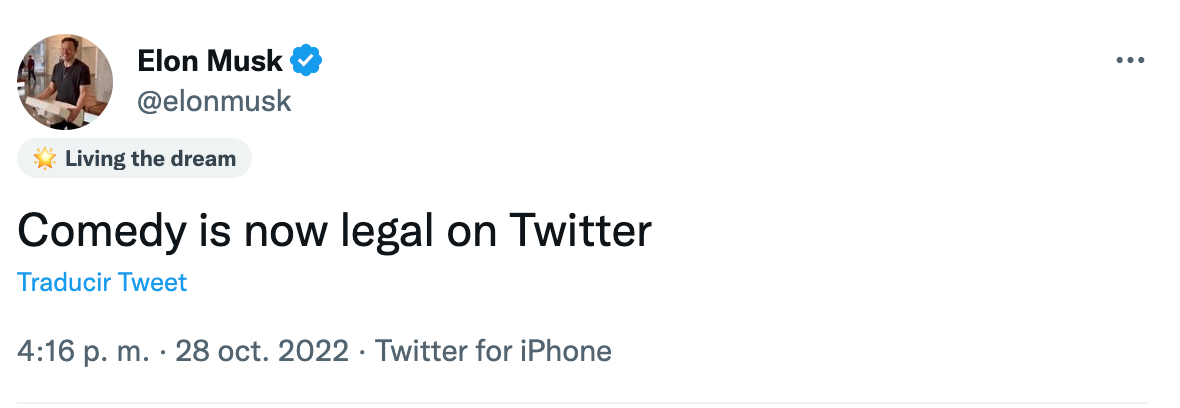Click the Living the dream status label
1180x408 pixels.
coord(150,159)
